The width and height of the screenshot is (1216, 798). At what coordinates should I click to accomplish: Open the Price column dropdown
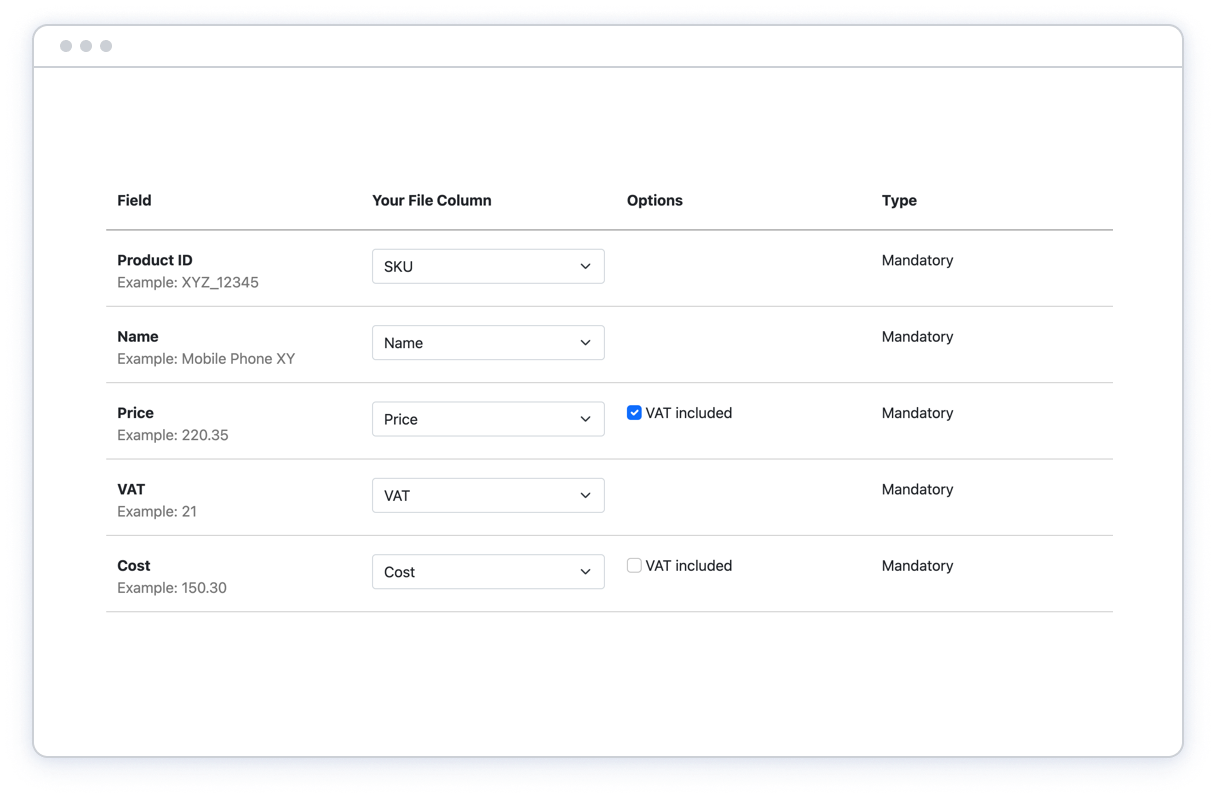coord(487,419)
